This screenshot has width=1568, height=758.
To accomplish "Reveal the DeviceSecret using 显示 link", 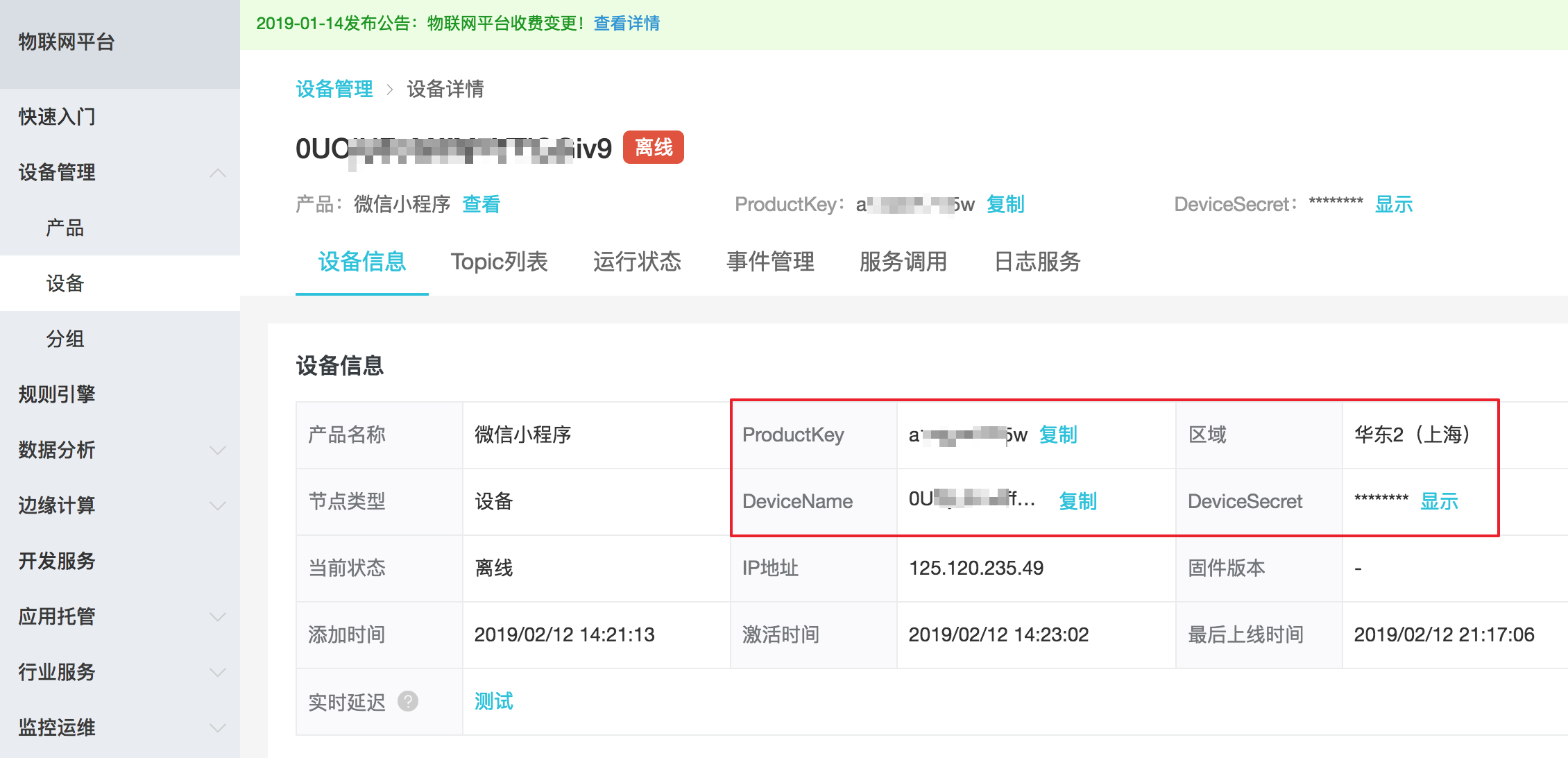I will click(1394, 203).
